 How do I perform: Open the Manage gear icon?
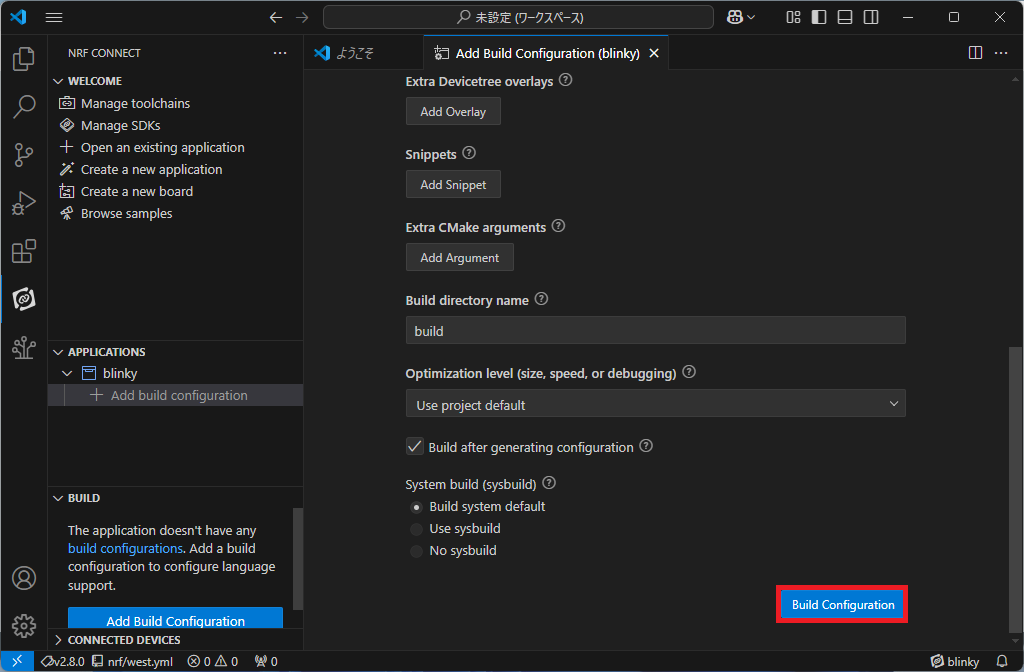point(24,626)
